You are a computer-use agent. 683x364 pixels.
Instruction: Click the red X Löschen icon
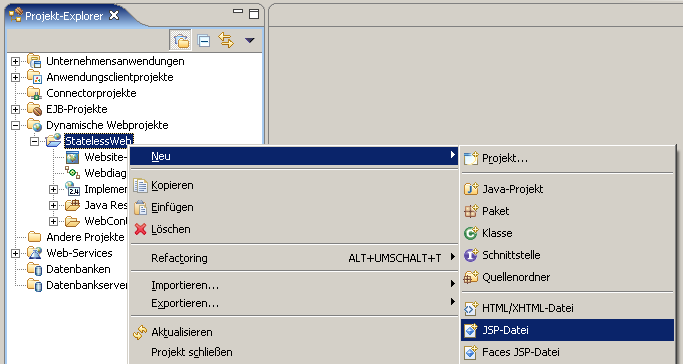[x=140, y=229]
